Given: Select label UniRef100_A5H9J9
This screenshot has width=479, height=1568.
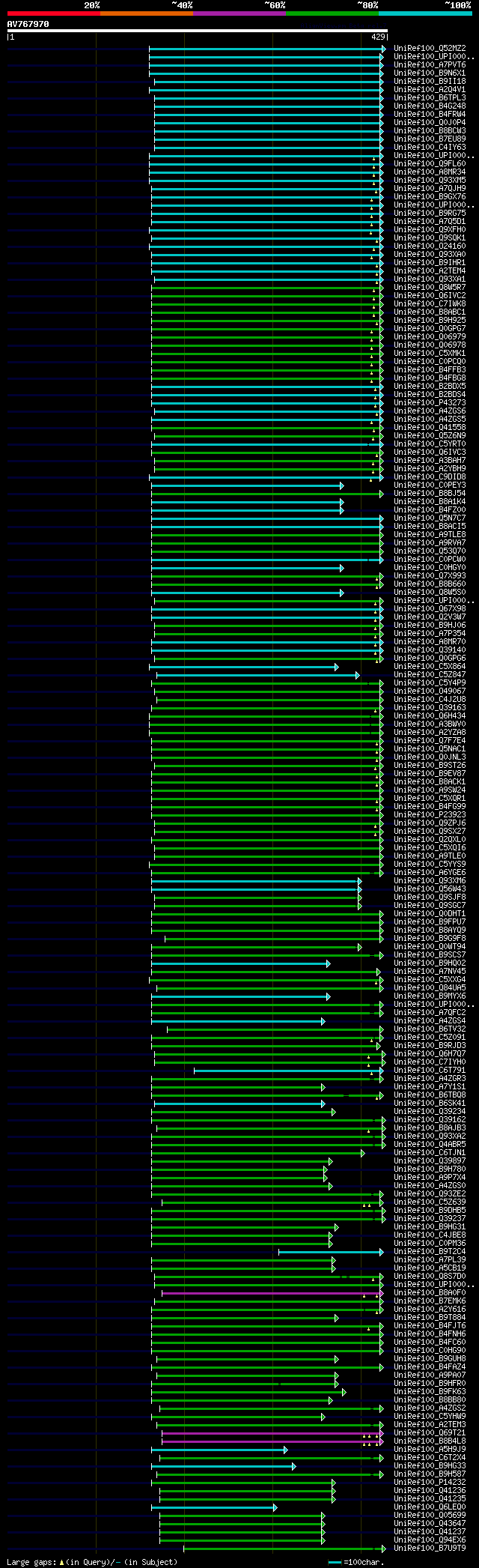Looking at the screenshot, I should click(430, 1450).
